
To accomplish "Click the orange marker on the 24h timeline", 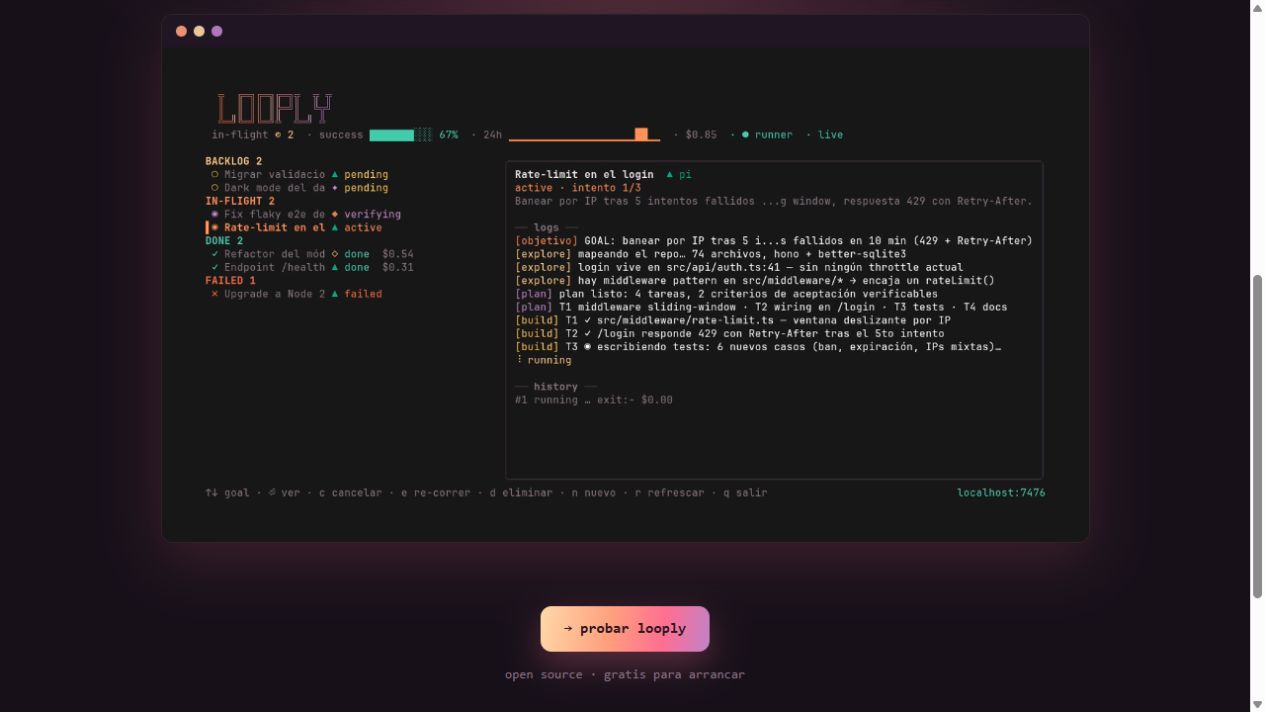I will pyautogui.click(x=641, y=134).
